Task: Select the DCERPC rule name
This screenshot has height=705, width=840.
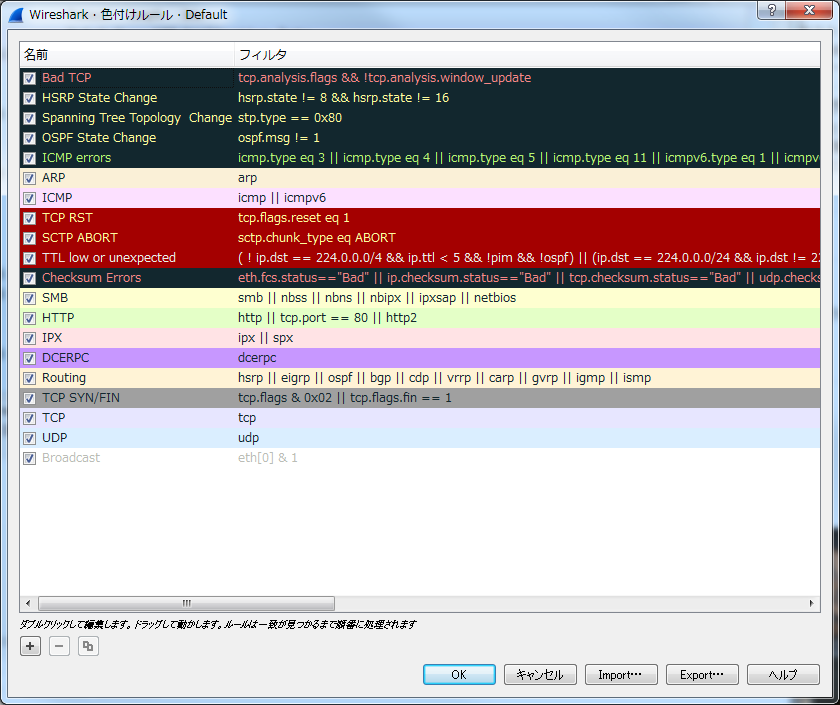Action: [x=66, y=357]
